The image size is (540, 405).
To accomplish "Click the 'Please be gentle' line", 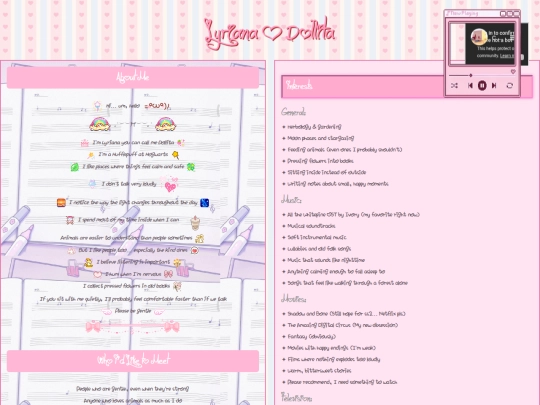I will 133,311.
